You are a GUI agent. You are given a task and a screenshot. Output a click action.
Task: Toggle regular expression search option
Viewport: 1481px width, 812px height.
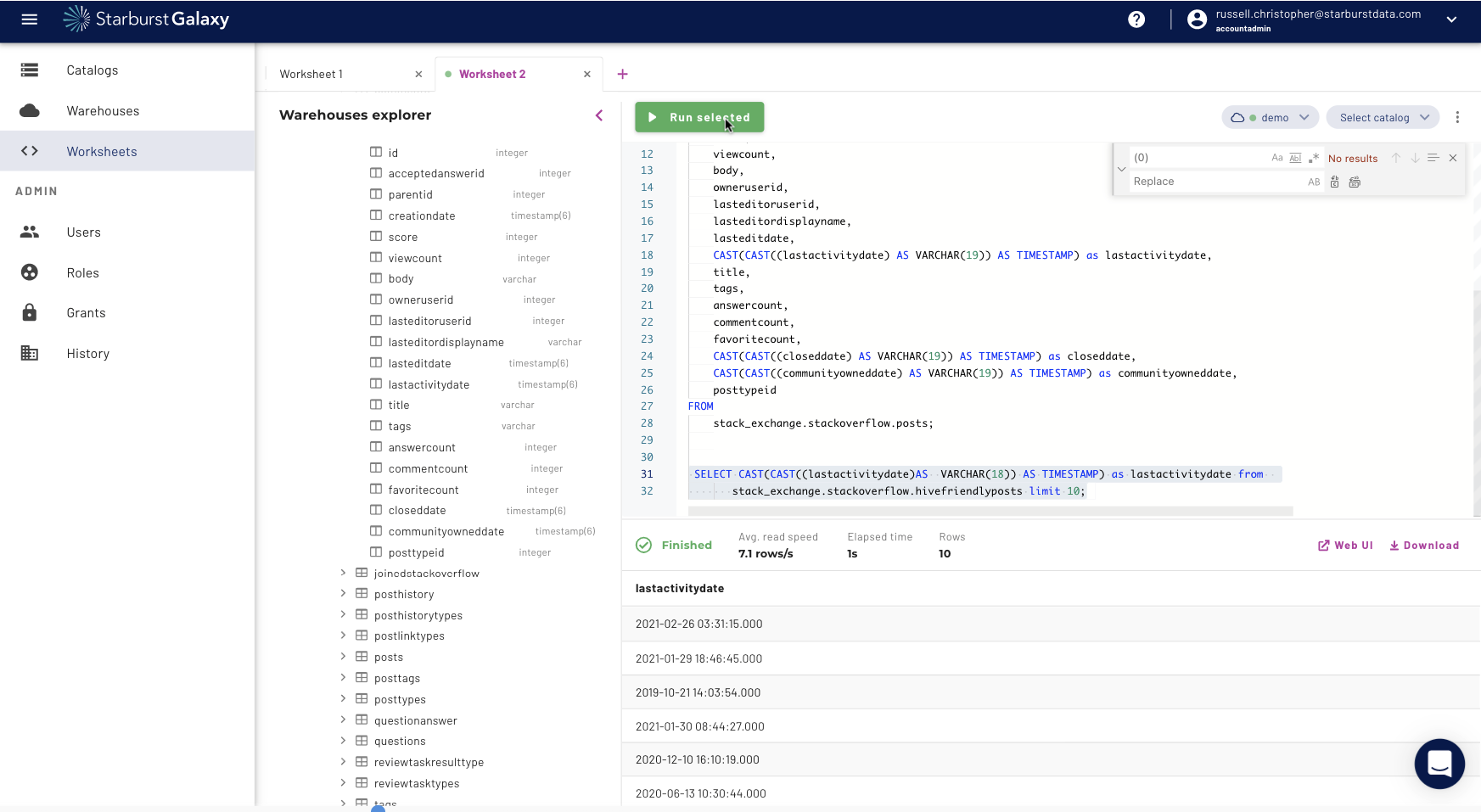(1314, 158)
